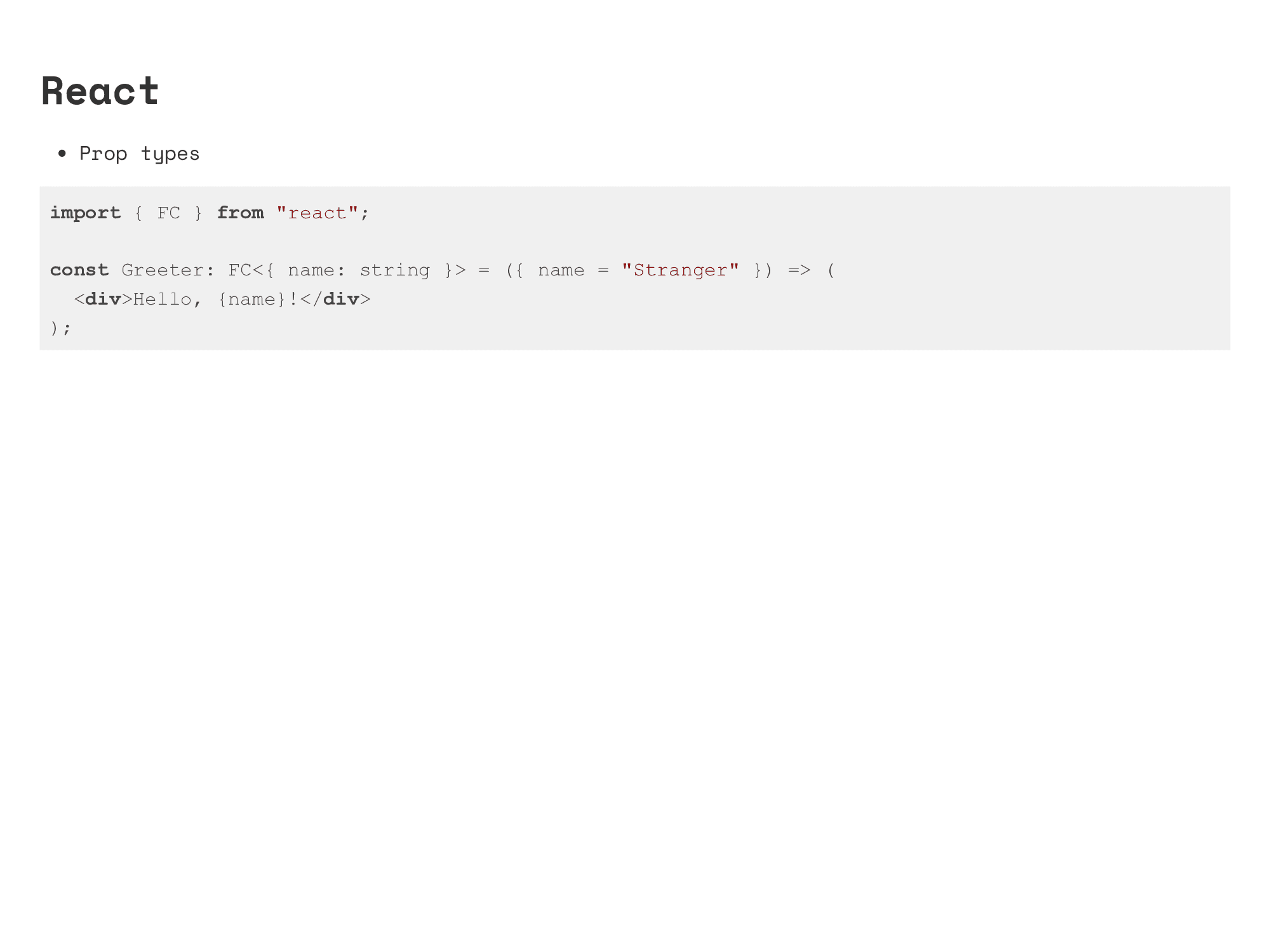
Task: Click the from keyword
Action: pos(240,213)
